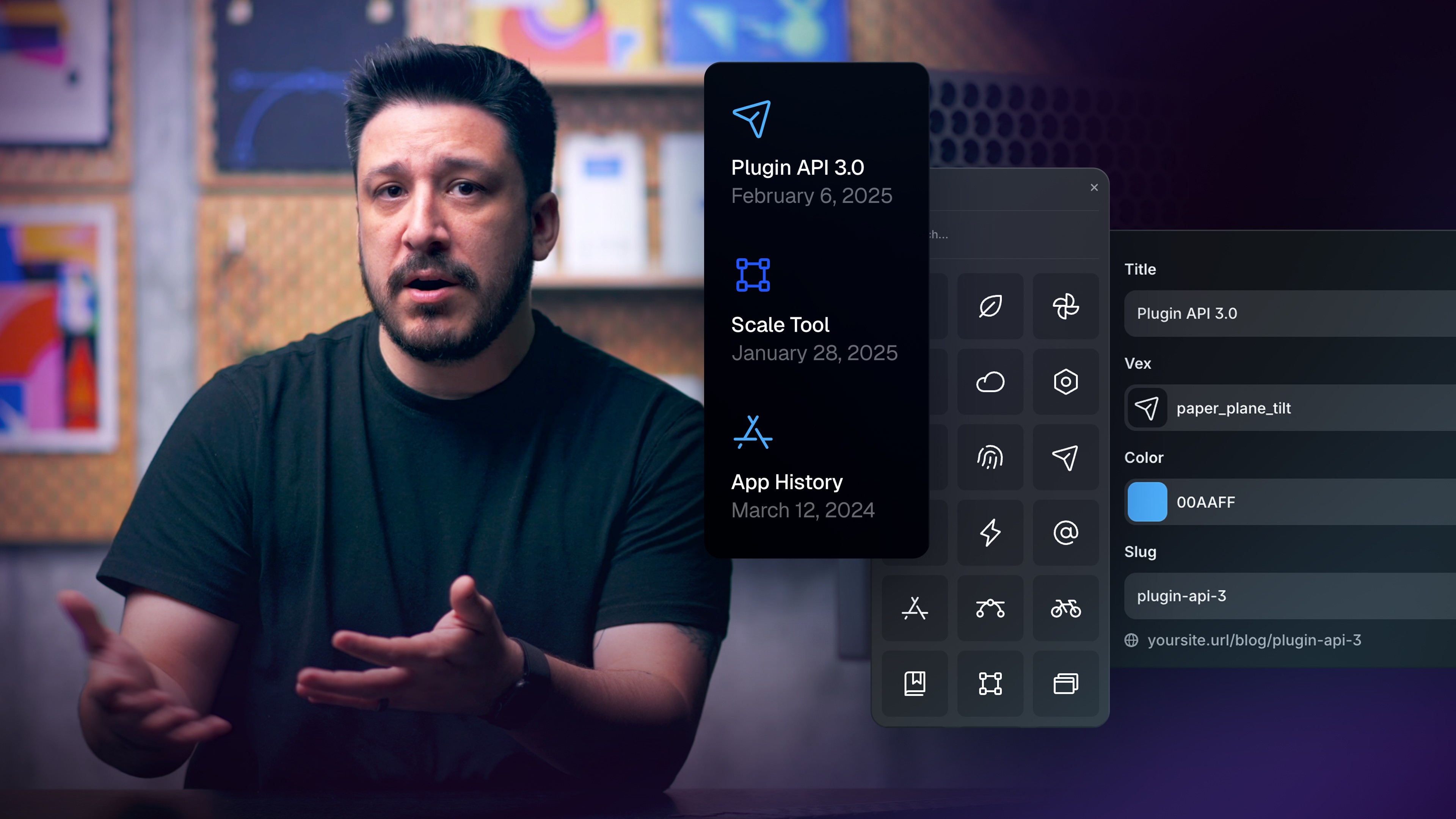Image resolution: width=1456 pixels, height=819 pixels.
Task: Choose the at-sign icon
Action: [x=1065, y=532]
